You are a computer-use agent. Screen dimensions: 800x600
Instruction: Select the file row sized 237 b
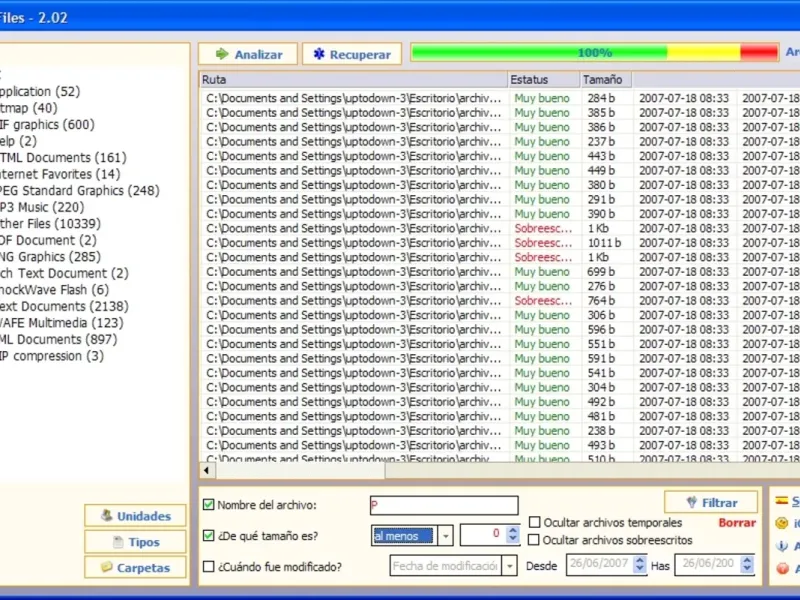coord(500,141)
